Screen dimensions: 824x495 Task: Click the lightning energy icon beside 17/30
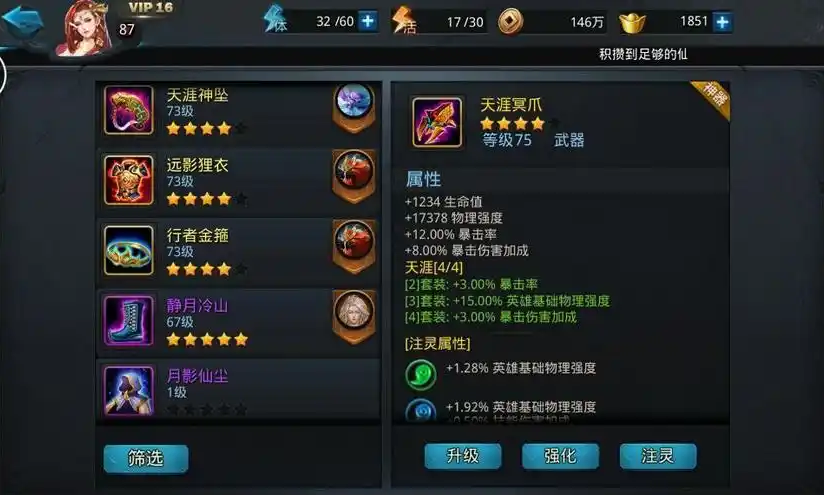(404, 21)
